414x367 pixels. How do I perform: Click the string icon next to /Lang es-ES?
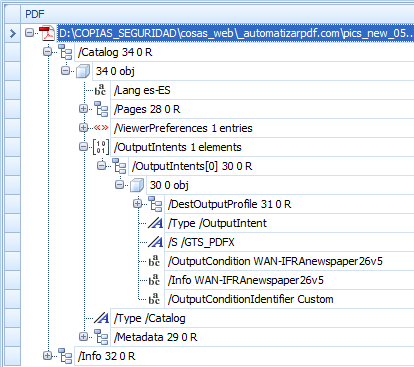[x=100, y=90]
